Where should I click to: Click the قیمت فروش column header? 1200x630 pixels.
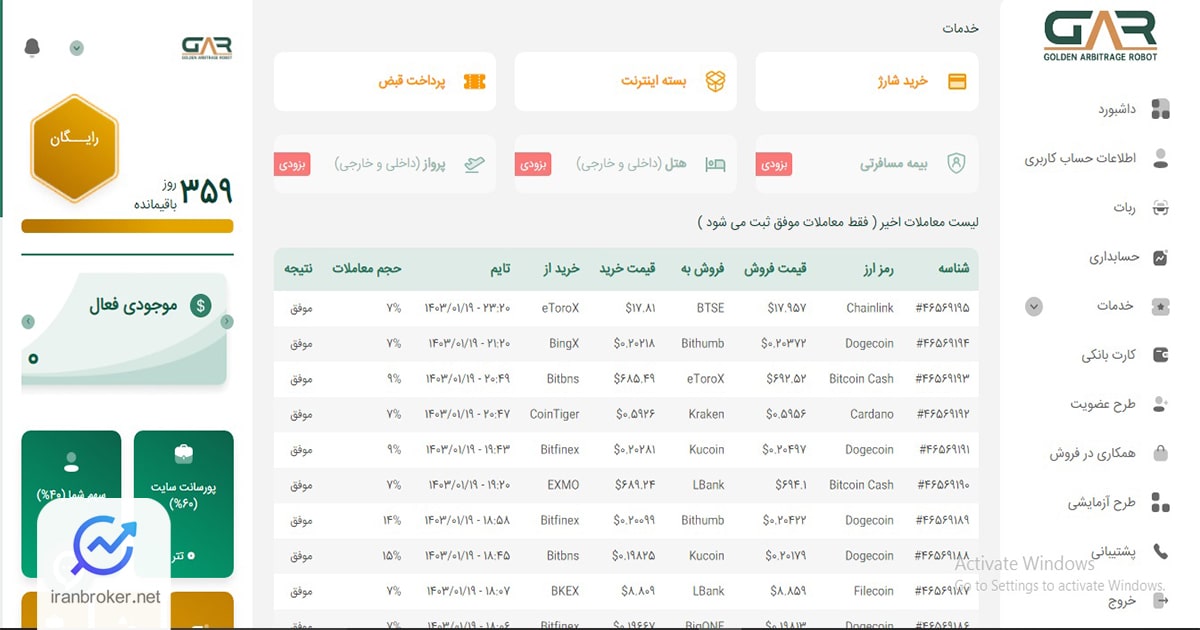[775, 269]
